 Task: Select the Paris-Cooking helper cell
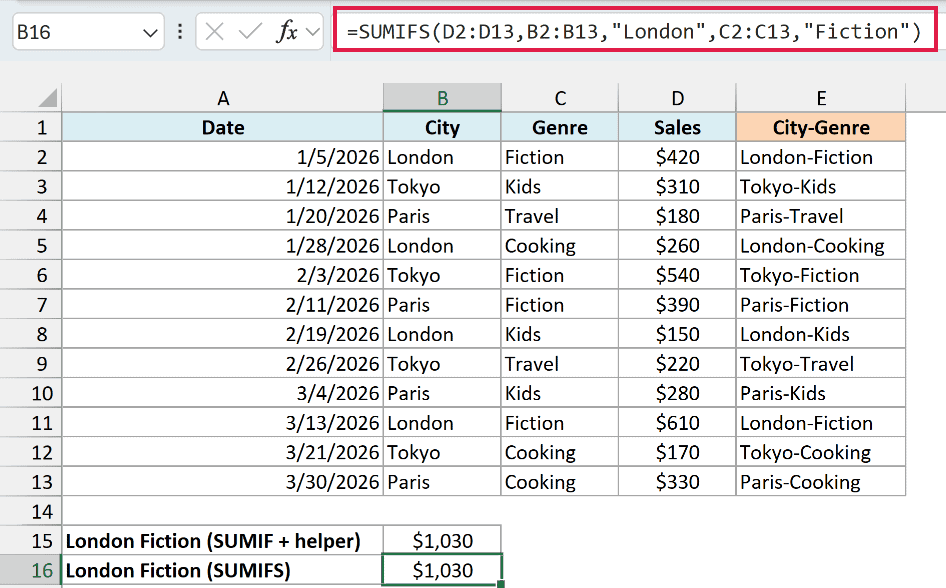click(821, 482)
